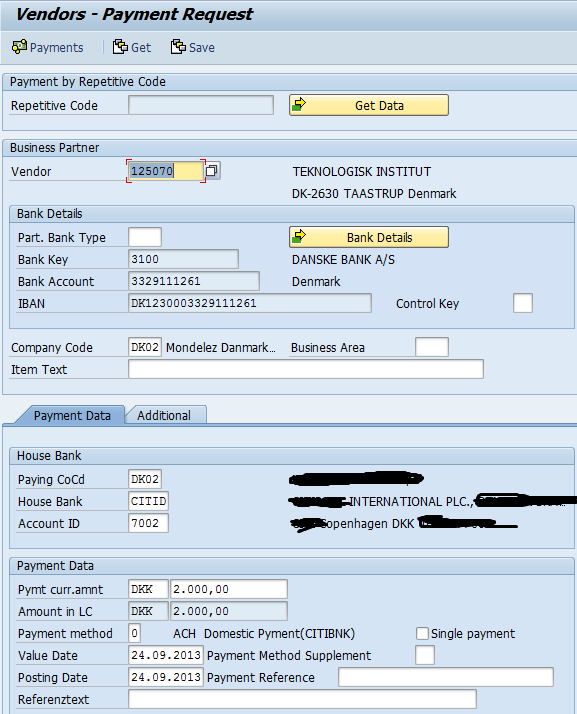Click the Item Text field
This screenshot has height=714, width=577.
(306, 369)
